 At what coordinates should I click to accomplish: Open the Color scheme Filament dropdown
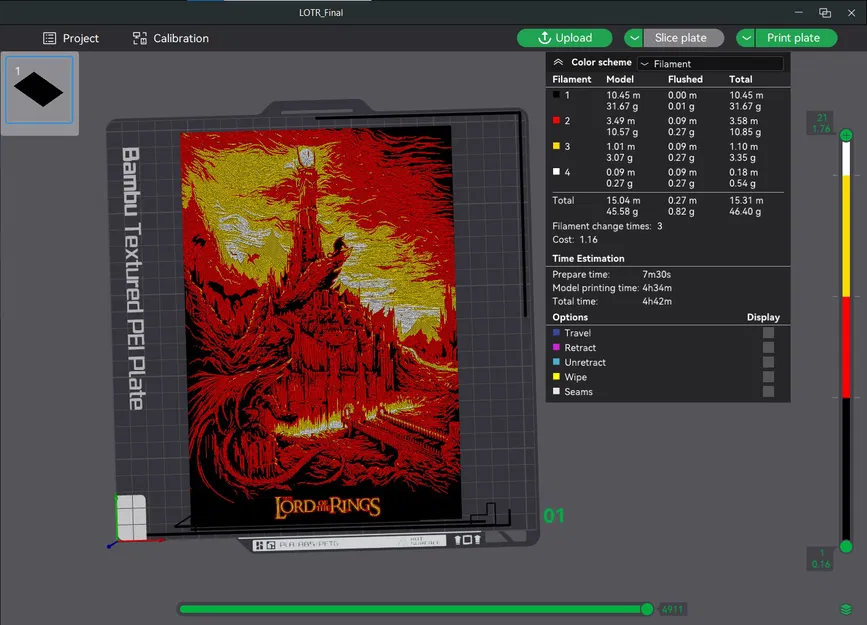click(710, 64)
